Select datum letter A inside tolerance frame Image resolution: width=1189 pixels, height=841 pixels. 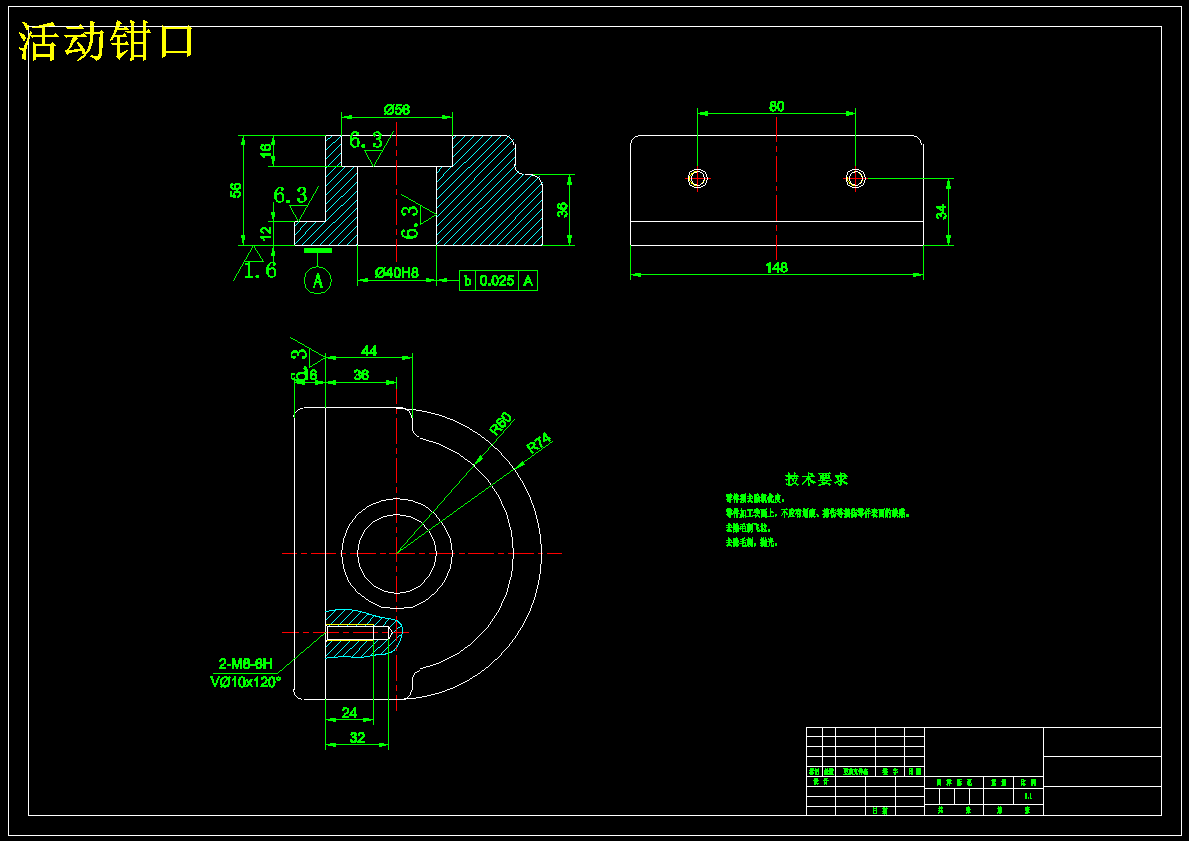tap(529, 281)
